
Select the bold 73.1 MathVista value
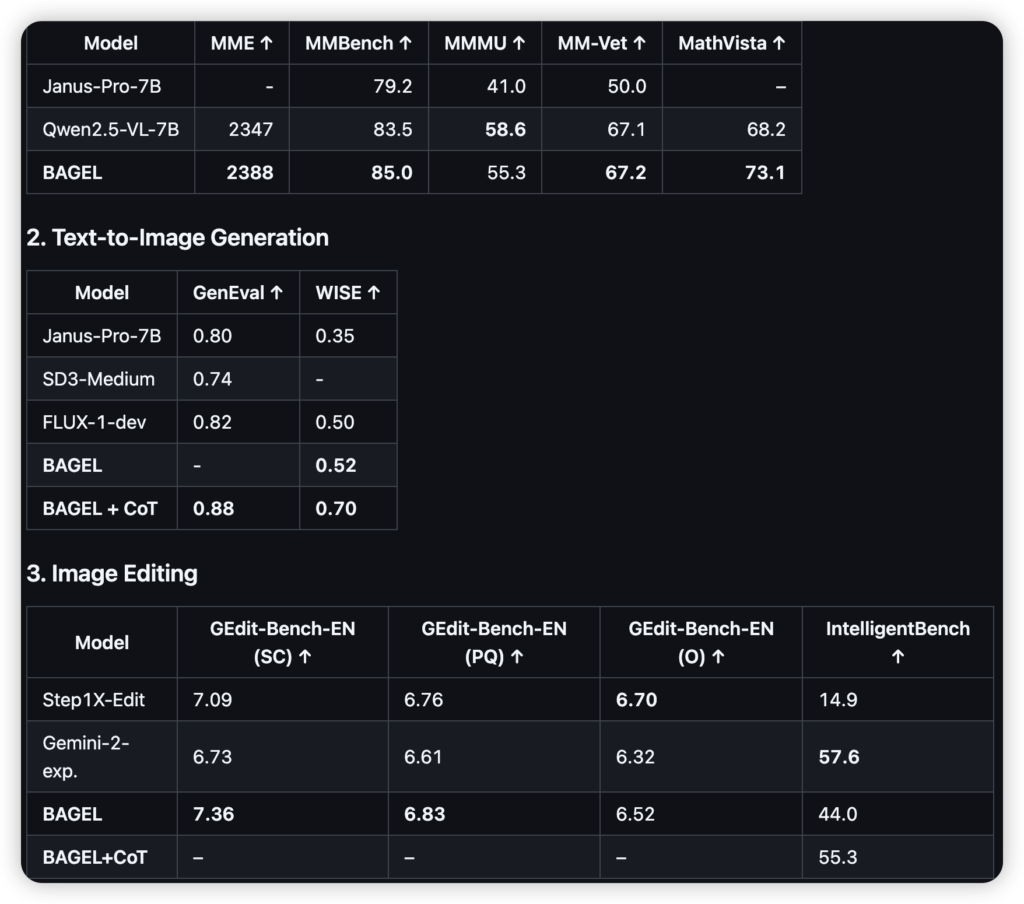[765, 172]
